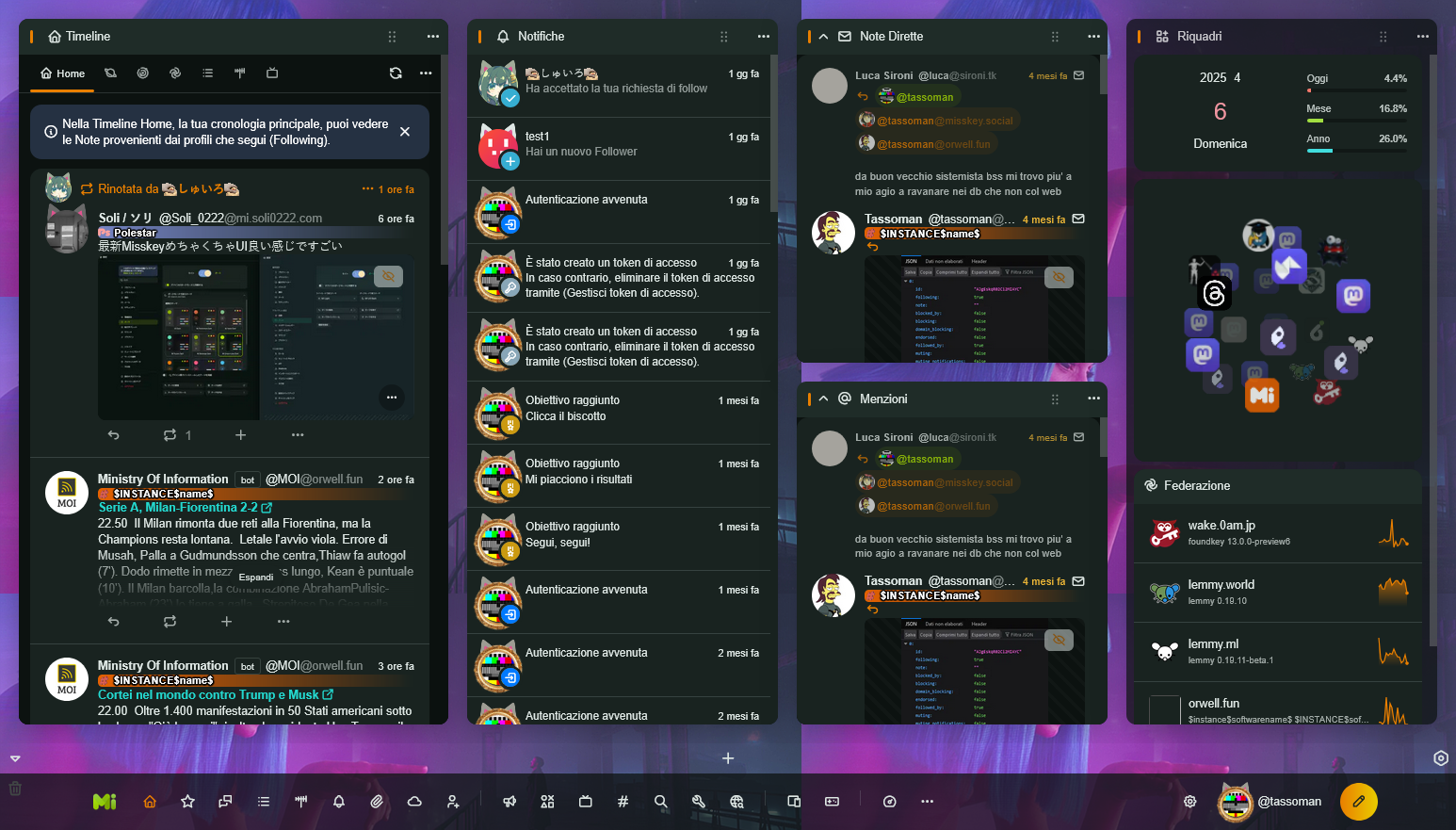
Task: Open Drive using the cloud icon
Action: pos(414,802)
